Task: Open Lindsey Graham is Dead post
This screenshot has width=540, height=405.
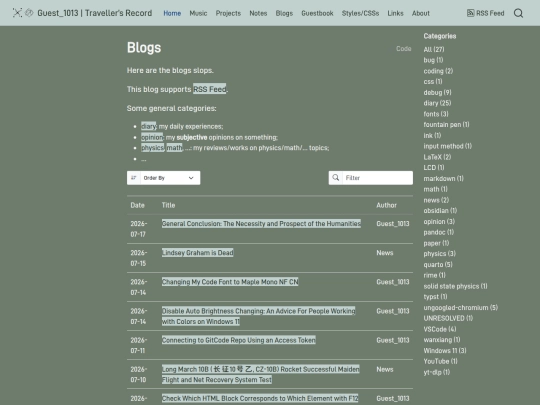Action: pyautogui.click(x=198, y=253)
